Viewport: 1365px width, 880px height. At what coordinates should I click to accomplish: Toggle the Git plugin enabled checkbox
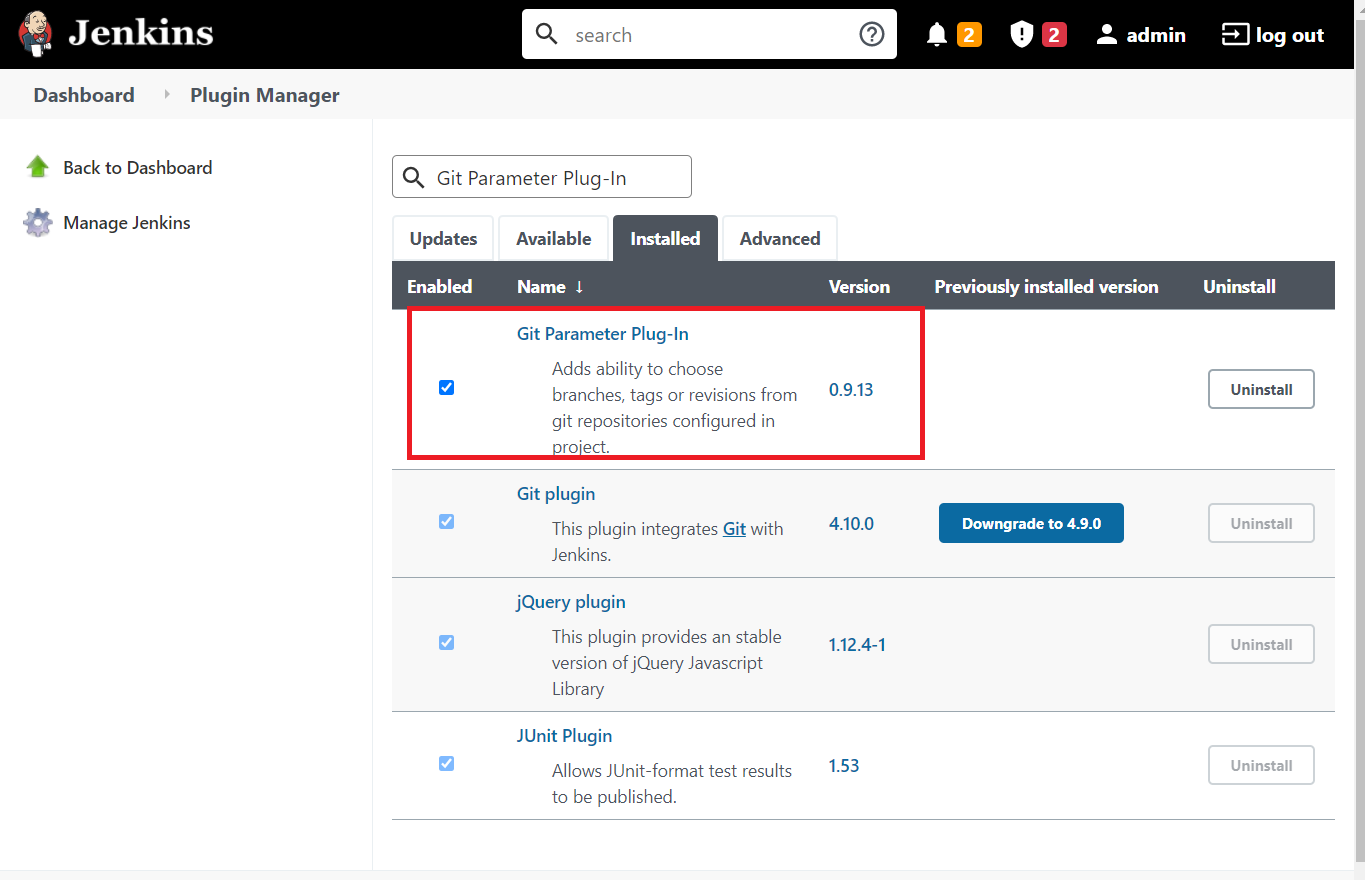click(x=446, y=521)
